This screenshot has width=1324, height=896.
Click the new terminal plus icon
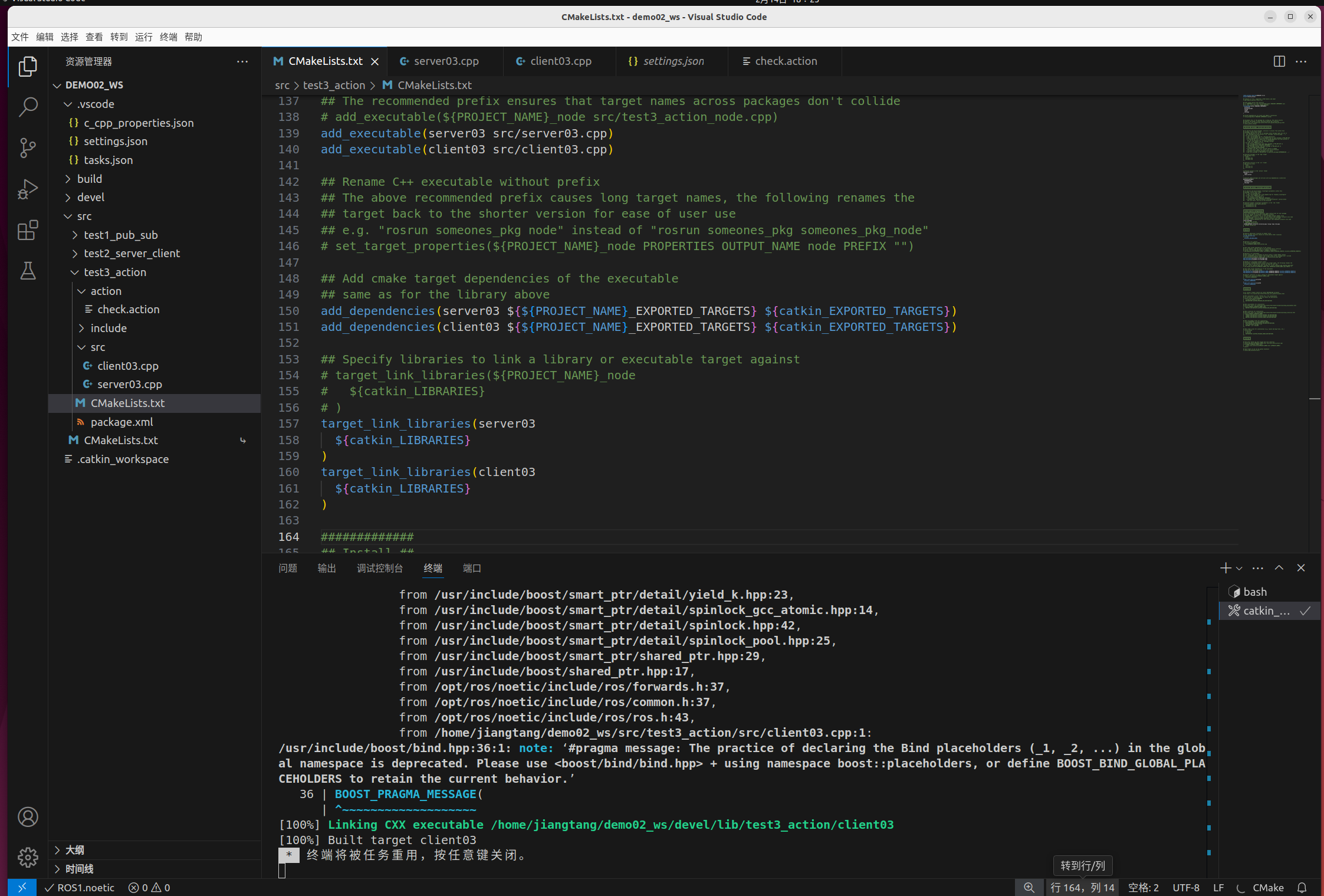click(1225, 568)
